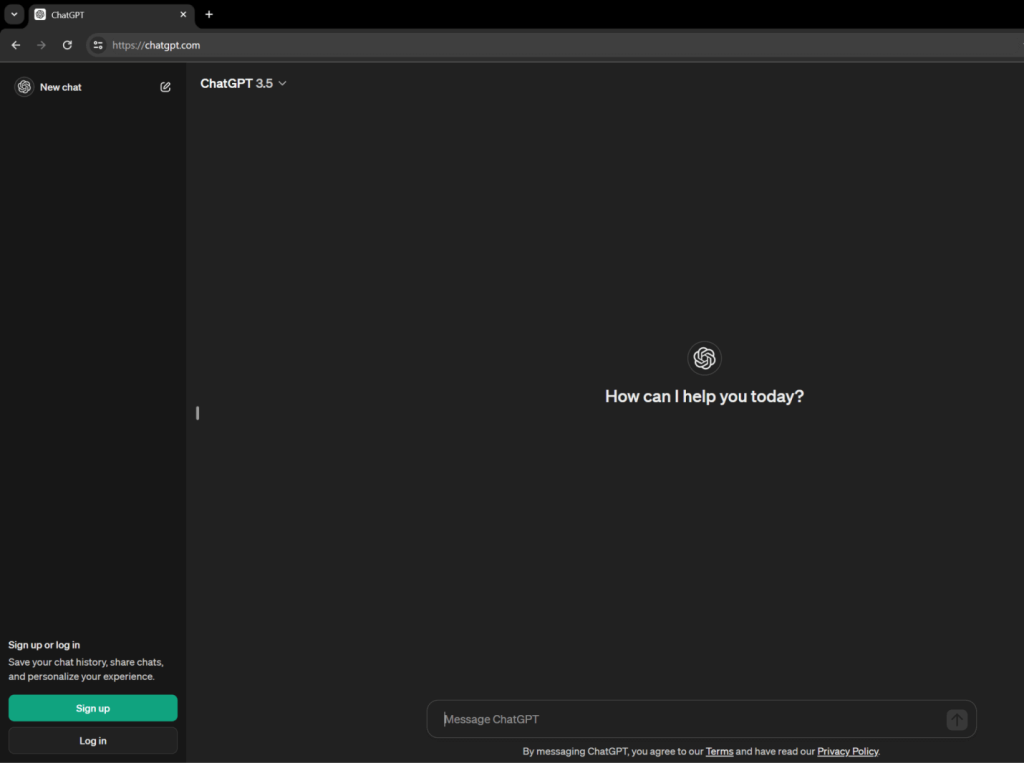Open the Privacy Policy link
The width and height of the screenshot is (1024, 763).
tap(848, 751)
